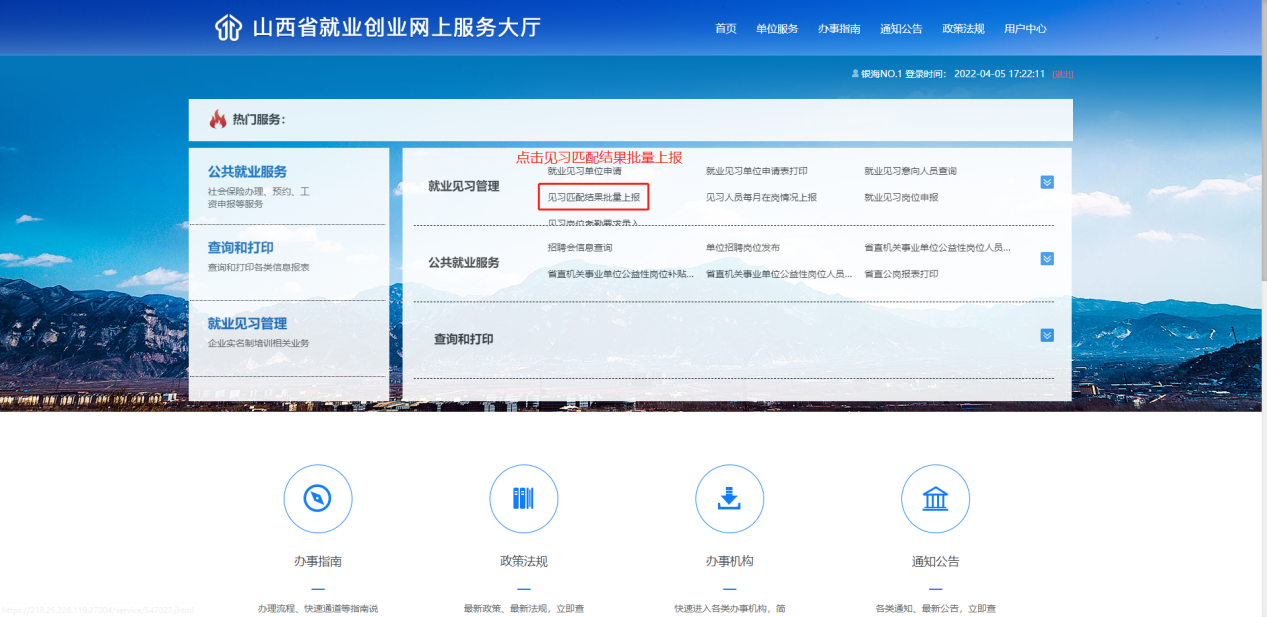Expand the 公共就业服务 row with its chevron
This screenshot has height=617, width=1267.
pos(1047,258)
